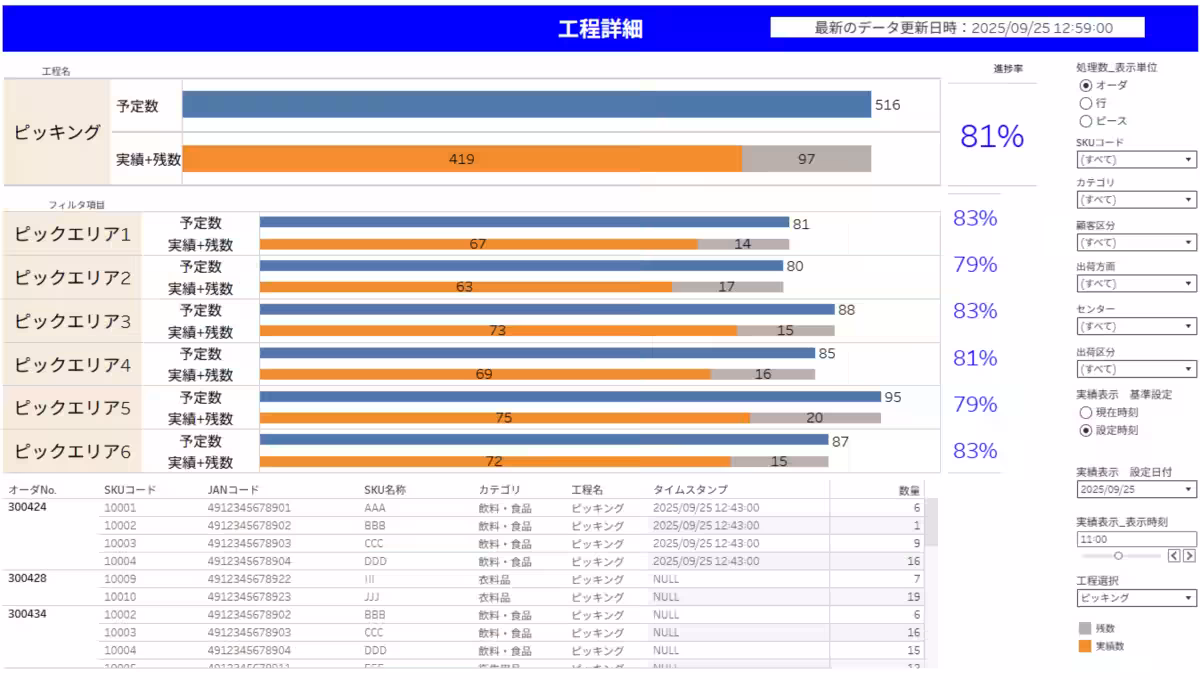This screenshot has width=1200, height=680.
Task: Select the 行 display unit option
Action: point(1085,103)
